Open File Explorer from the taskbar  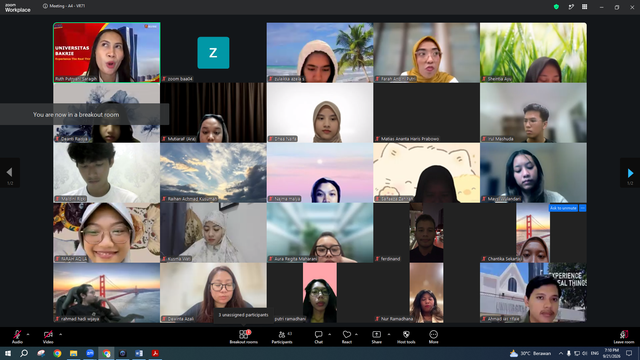coord(73,353)
